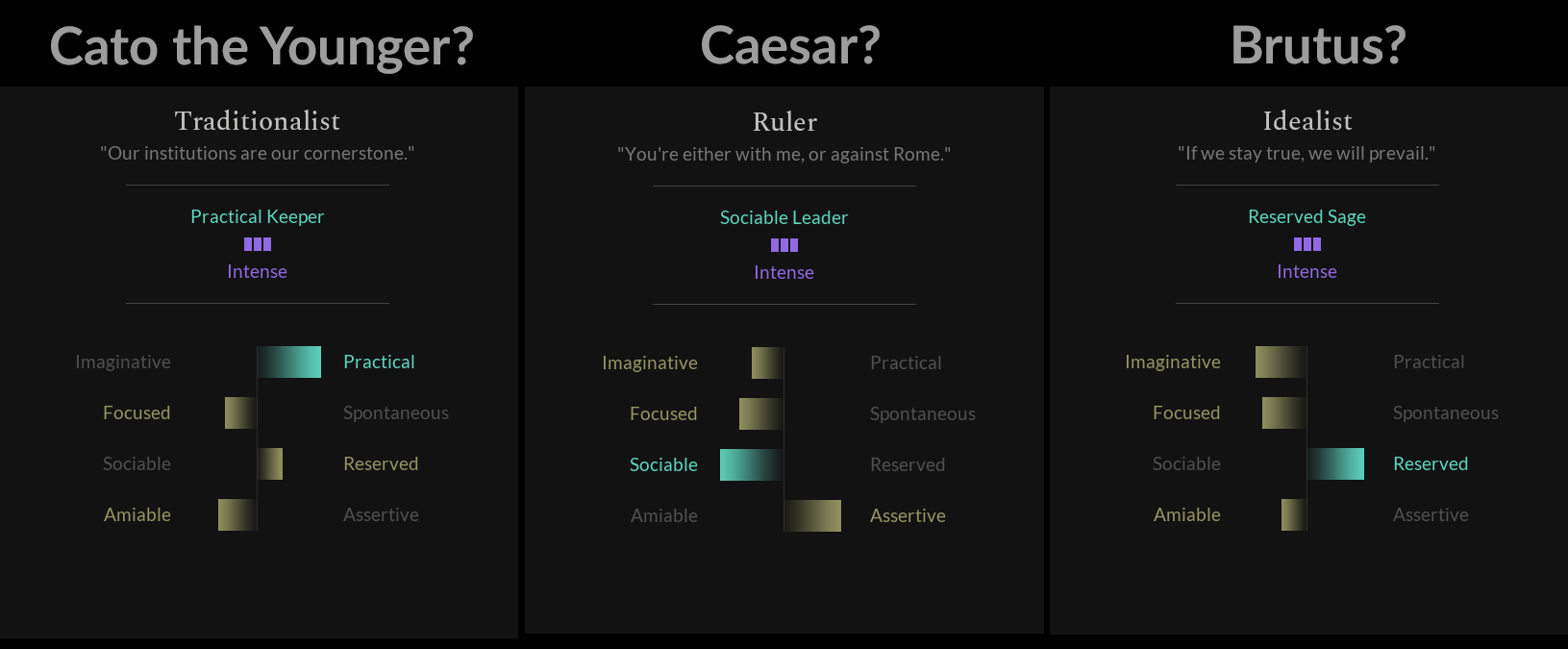Click the 'Ruler' card title
The width and height of the screenshot is (1568, 649).
click(x=784, y=122)
